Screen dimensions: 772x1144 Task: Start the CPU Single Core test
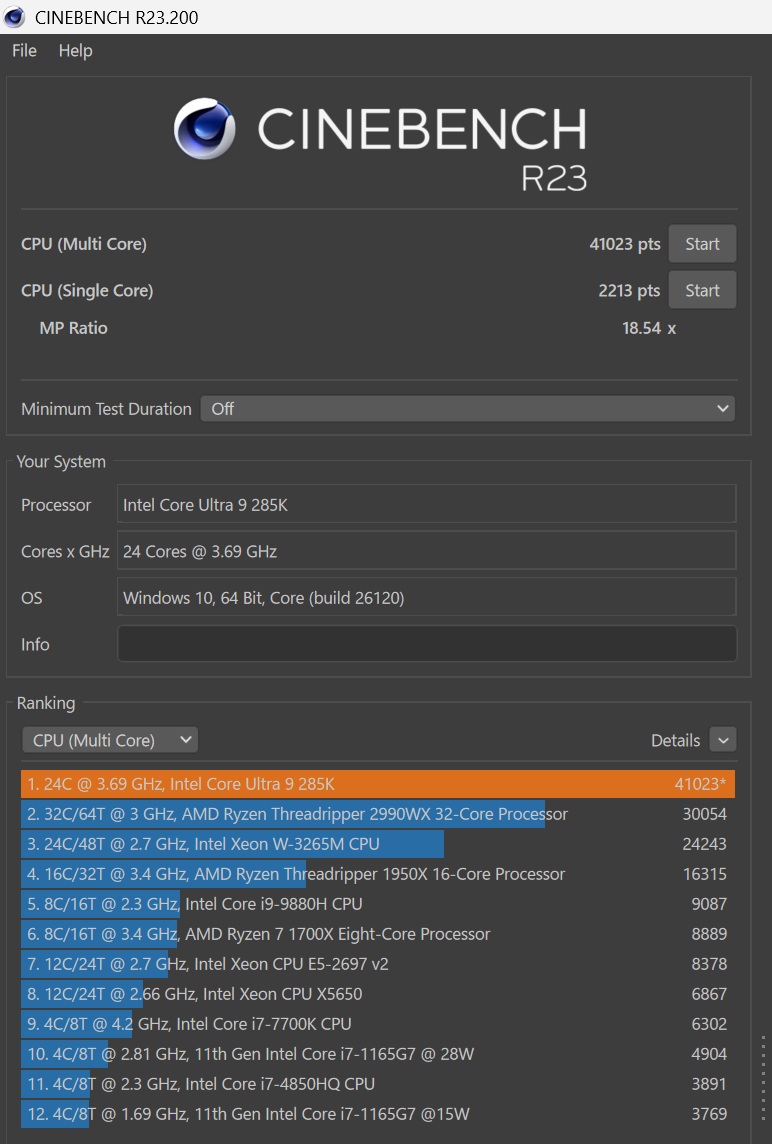[x=702, y=290]
